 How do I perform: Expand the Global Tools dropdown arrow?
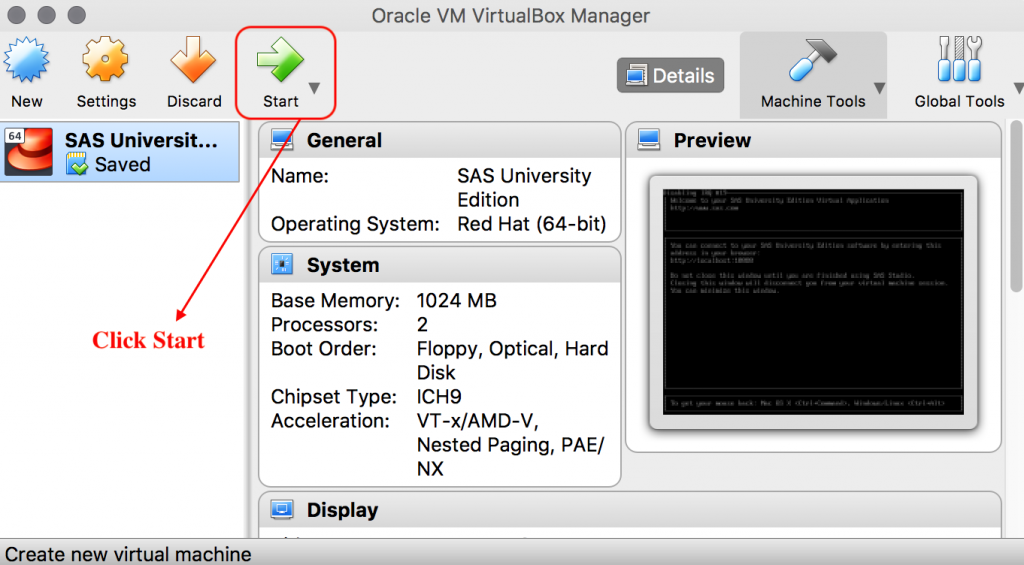coord(1018,88)
